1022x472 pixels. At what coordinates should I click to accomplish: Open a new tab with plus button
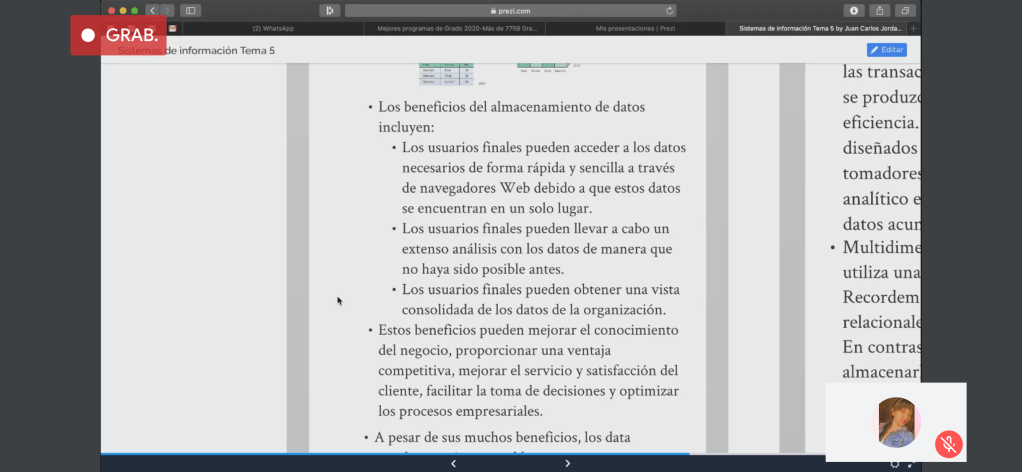913,29
